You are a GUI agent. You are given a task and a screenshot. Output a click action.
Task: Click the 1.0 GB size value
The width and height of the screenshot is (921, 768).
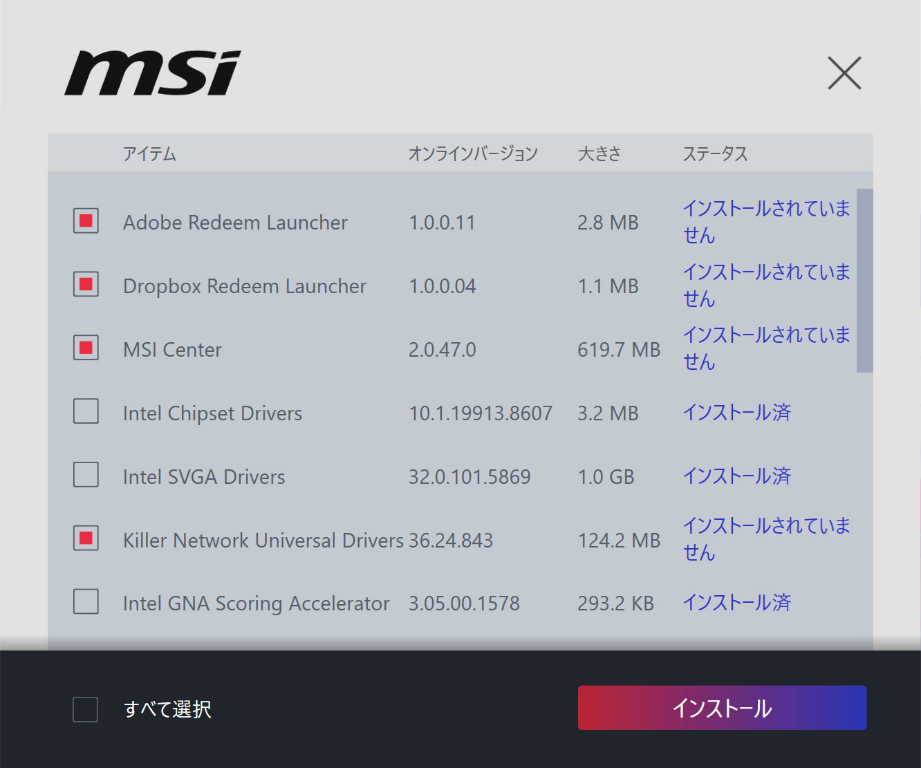(606, 476)
